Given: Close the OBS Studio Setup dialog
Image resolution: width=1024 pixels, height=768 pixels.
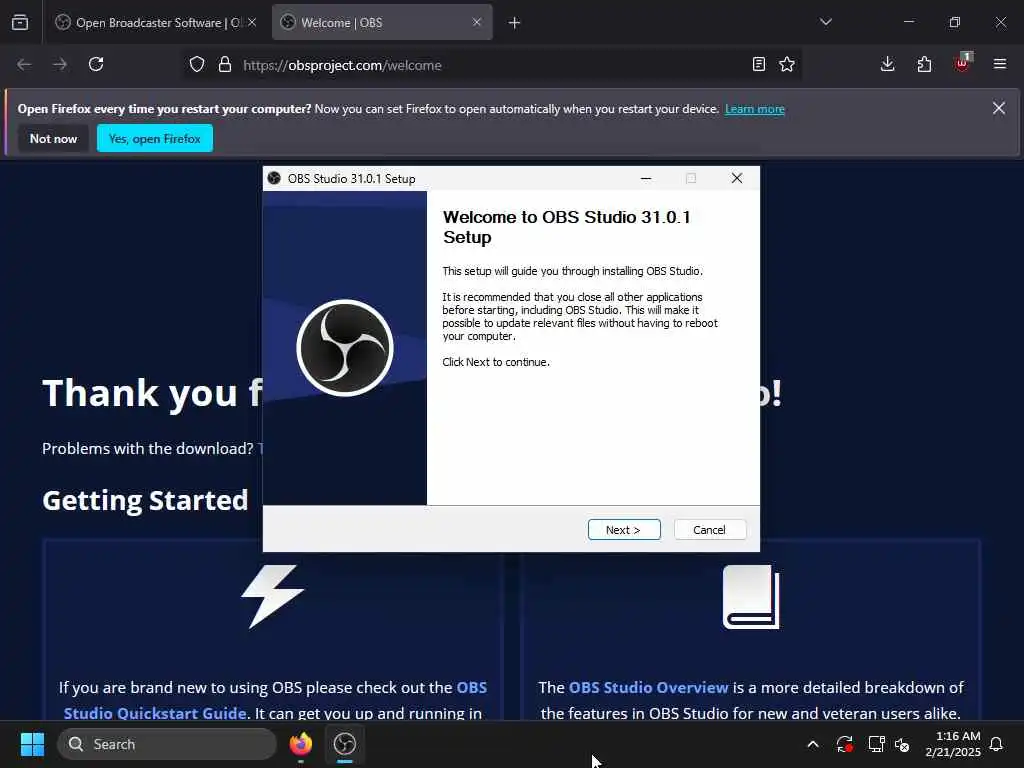Looking at the screenshot, I should click(x=737, y=178).
